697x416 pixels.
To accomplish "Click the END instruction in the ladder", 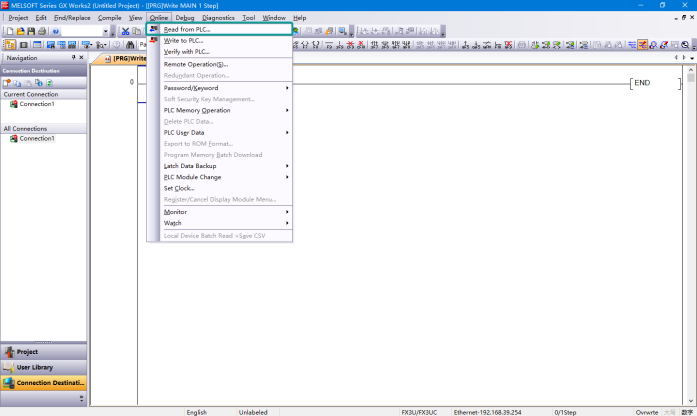I will pyautogui.click(x=642, y=83).
